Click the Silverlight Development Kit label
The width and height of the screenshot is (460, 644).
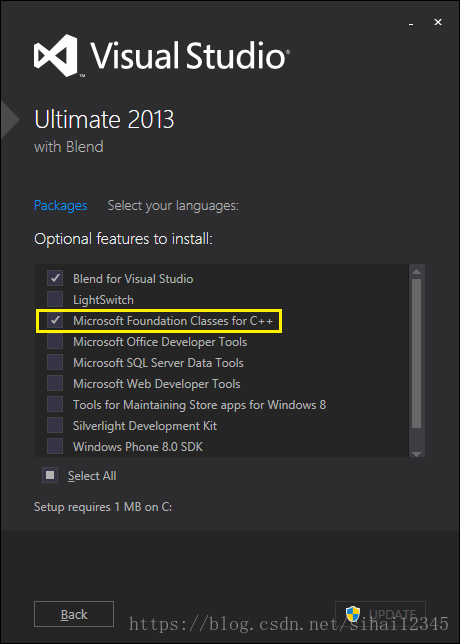(145, 426)
